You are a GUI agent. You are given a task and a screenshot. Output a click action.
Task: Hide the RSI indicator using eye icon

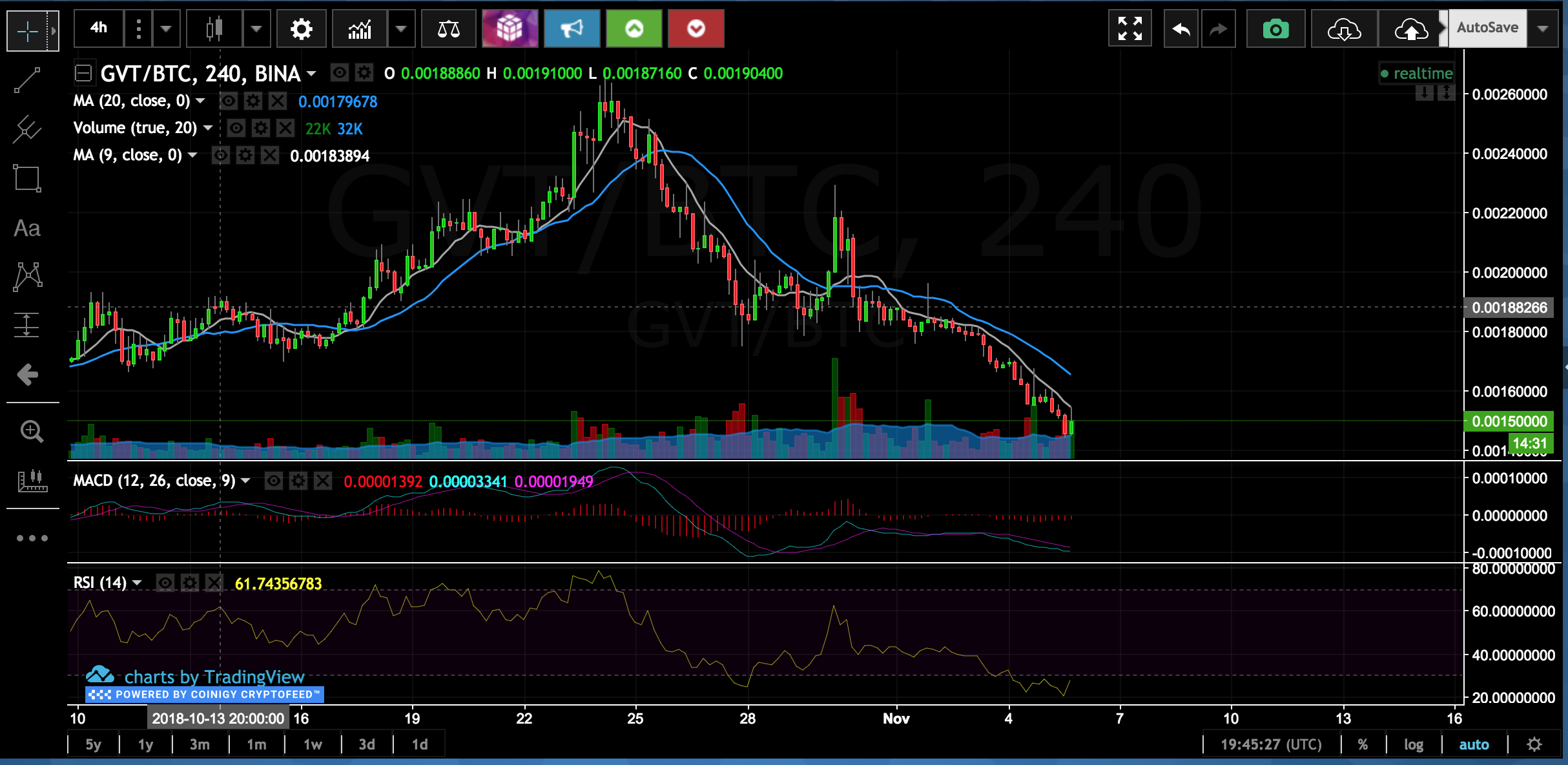[x=165, y=583]
